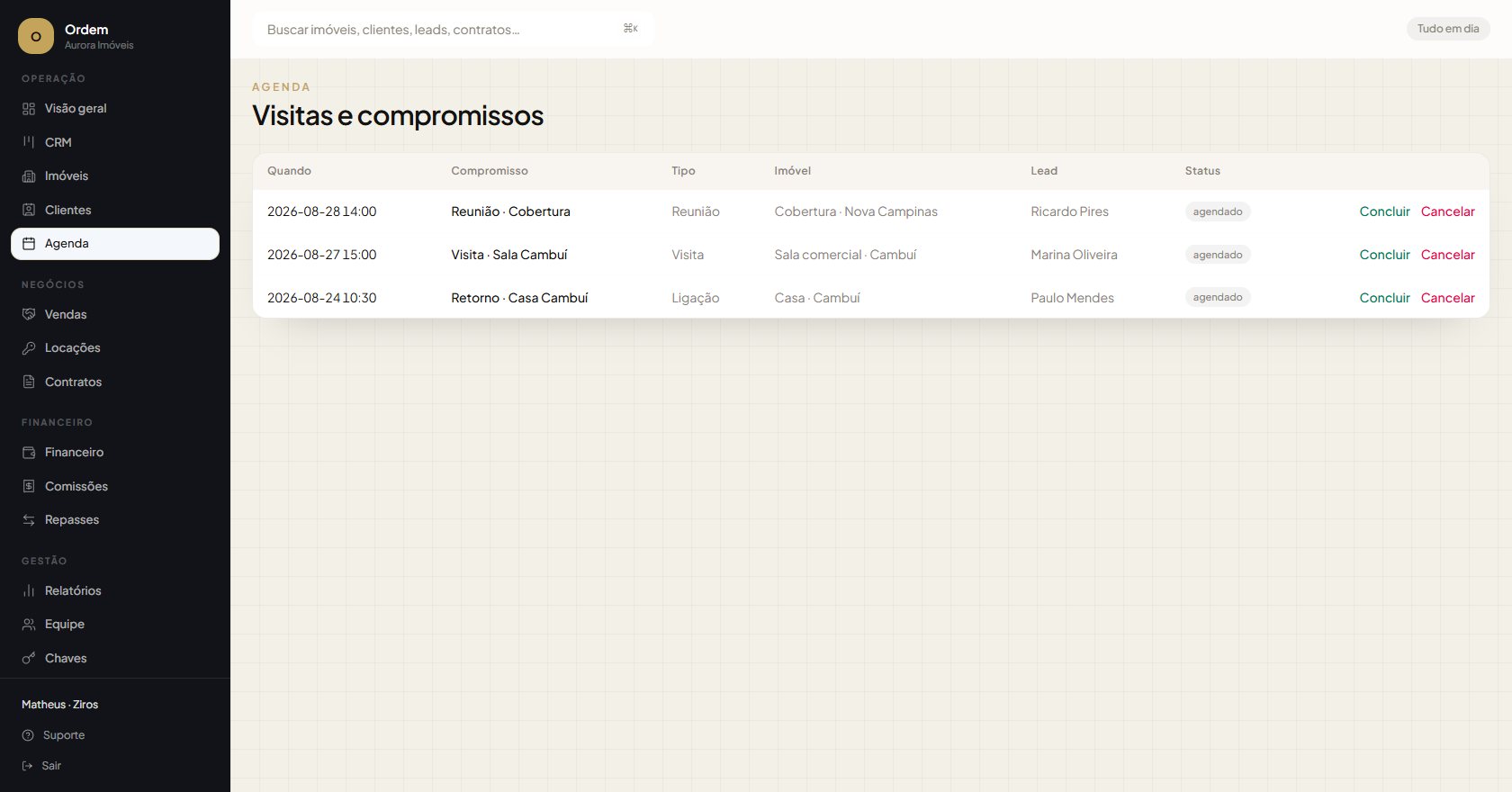Click the Compromisso column header
The image size is (1512, 792).
click(490, 171)
